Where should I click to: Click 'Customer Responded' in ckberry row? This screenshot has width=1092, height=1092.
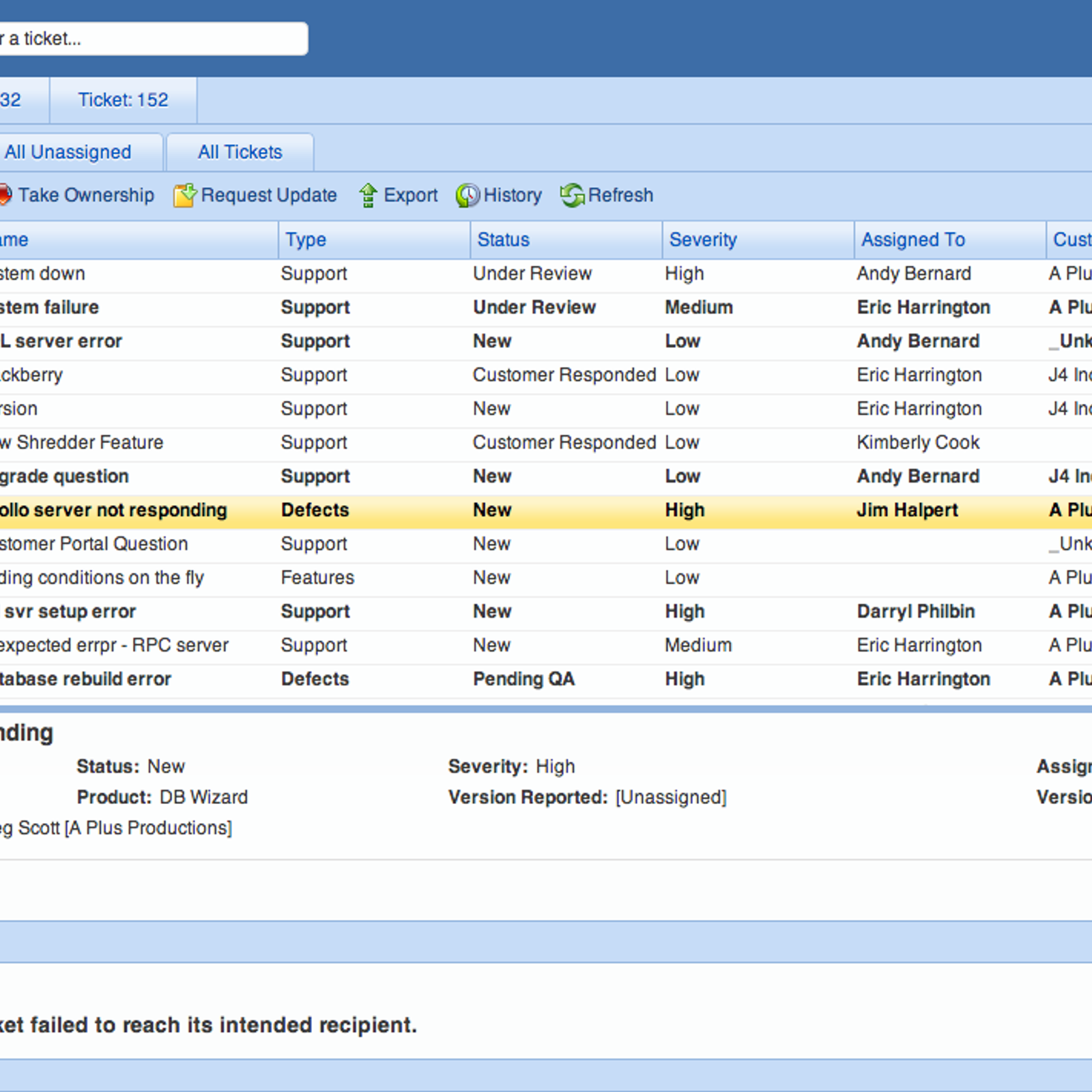[564, 375]
